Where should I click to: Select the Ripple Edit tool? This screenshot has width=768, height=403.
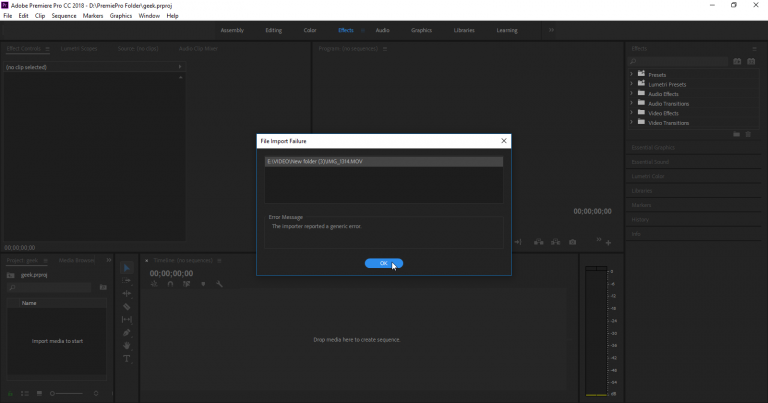tap(126, 293)
